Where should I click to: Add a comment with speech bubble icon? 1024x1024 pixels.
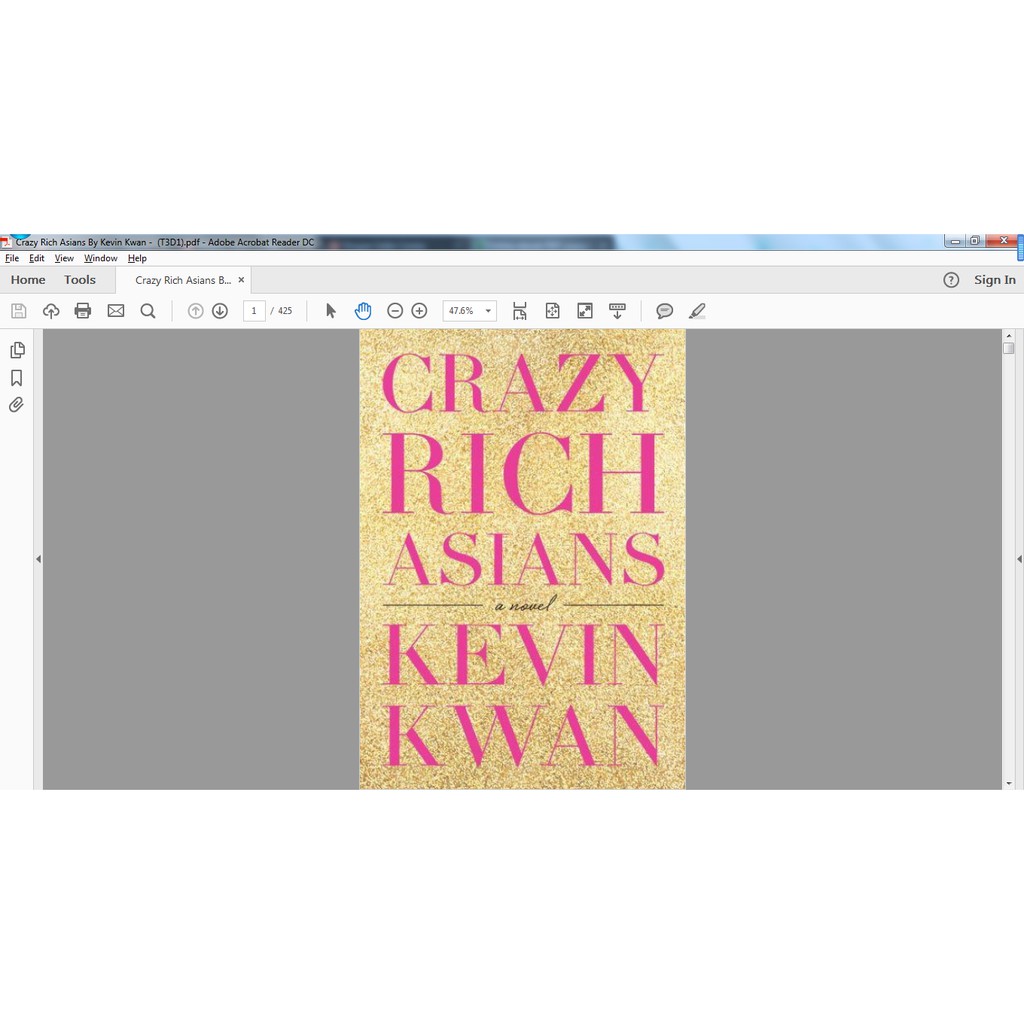click(664, 311)
